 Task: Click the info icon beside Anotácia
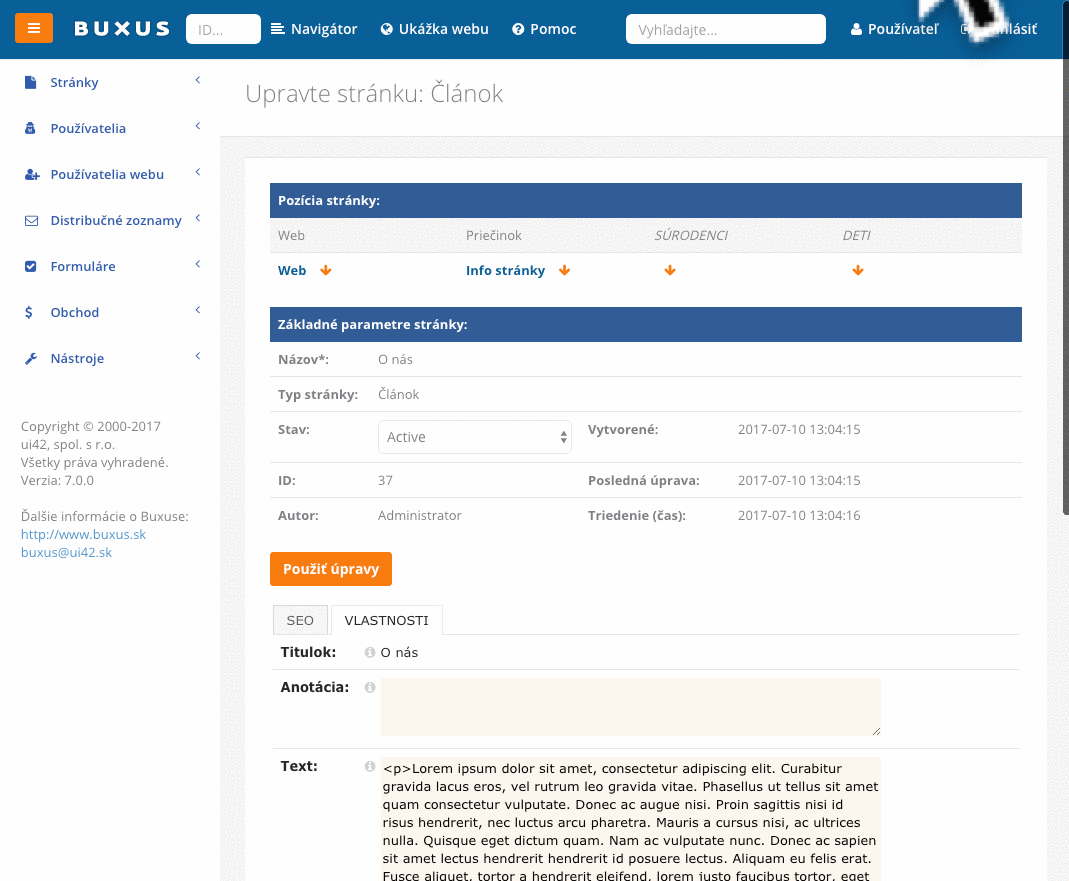click(369, 686)
